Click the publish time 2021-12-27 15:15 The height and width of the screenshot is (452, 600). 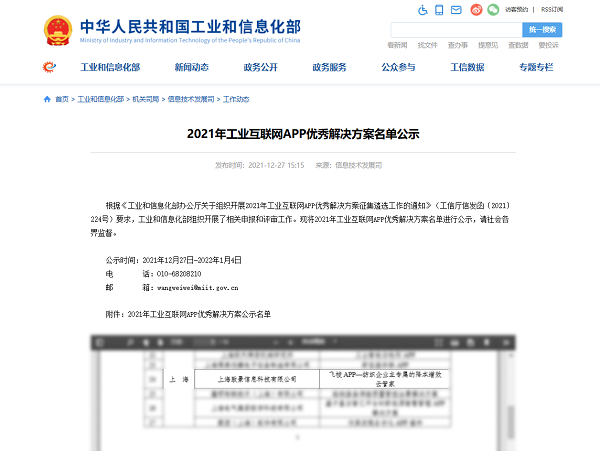276,165
